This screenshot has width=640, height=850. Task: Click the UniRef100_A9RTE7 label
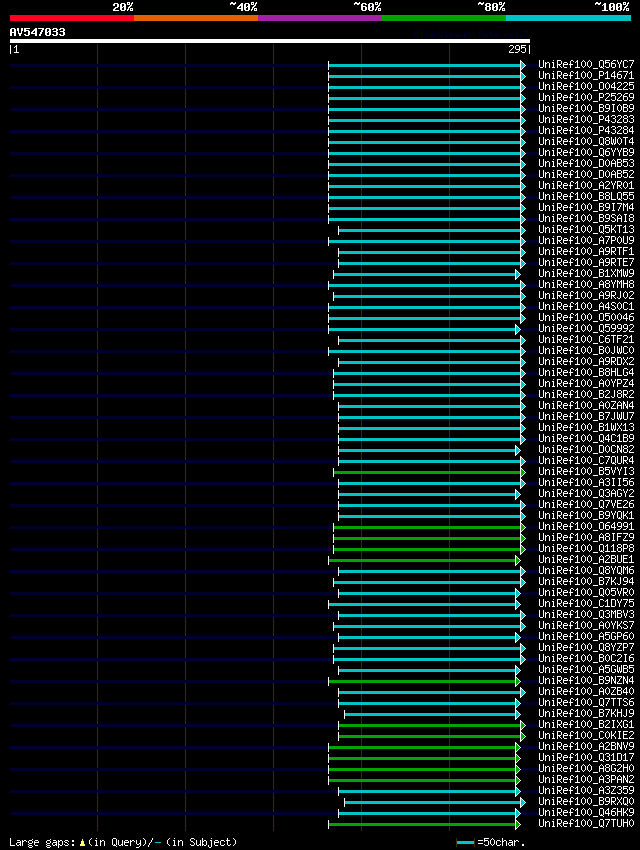click(x=586, y=262)
